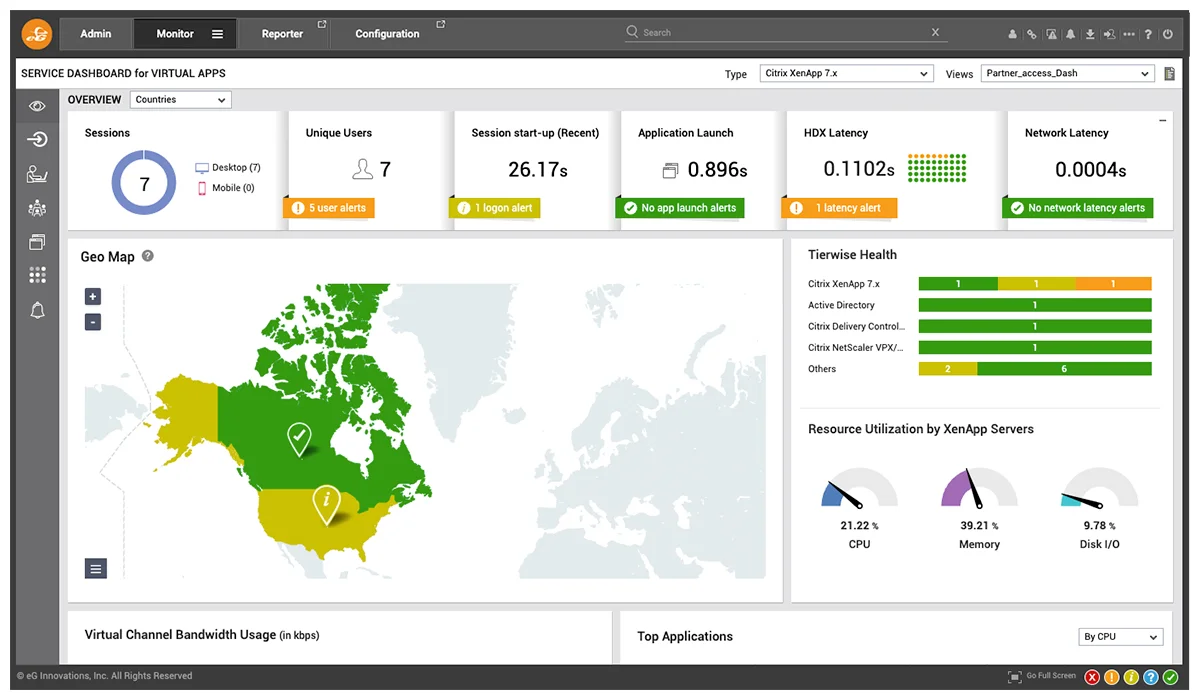1200x700 pixels.
Task: Click the Sessions donut chart
Action: (x=144, y=183)
